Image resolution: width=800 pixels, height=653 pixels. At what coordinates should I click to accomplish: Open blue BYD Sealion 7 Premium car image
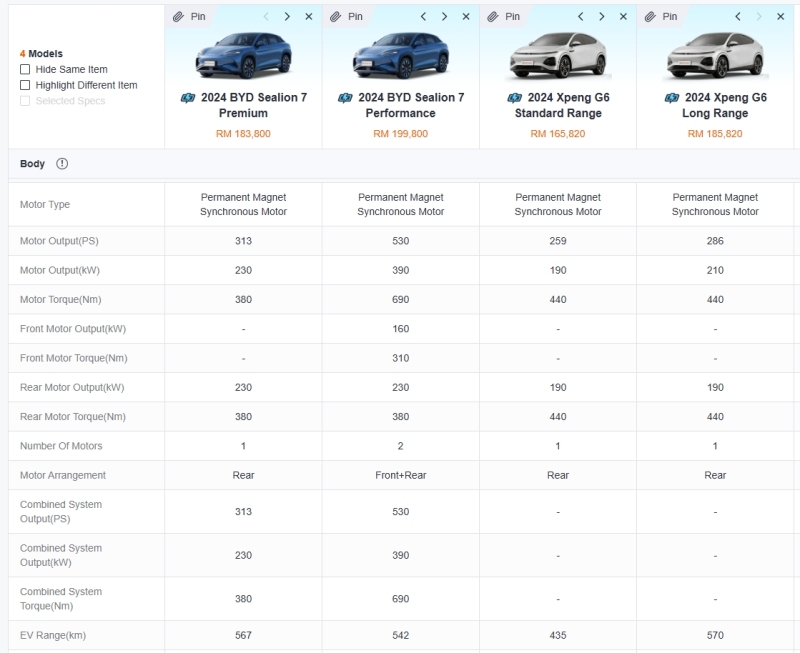coord(243,55)
